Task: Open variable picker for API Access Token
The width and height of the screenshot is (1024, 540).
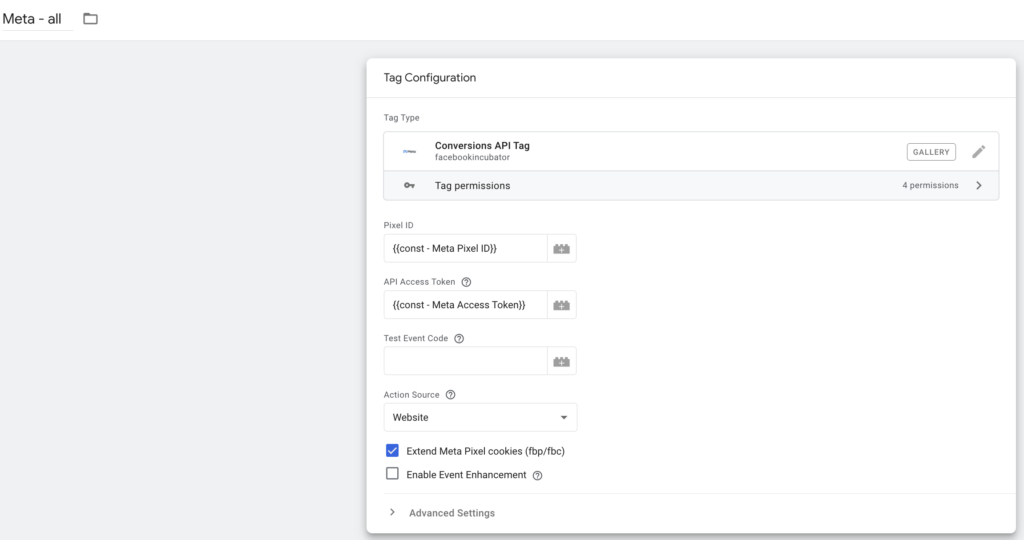Action: pyautogui.click(x=561, y=305)
